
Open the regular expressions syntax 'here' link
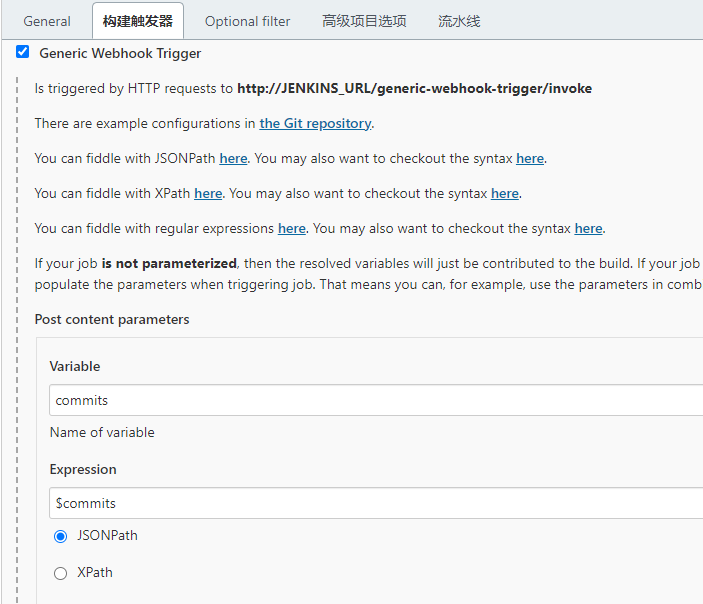[x=588, y=229]
